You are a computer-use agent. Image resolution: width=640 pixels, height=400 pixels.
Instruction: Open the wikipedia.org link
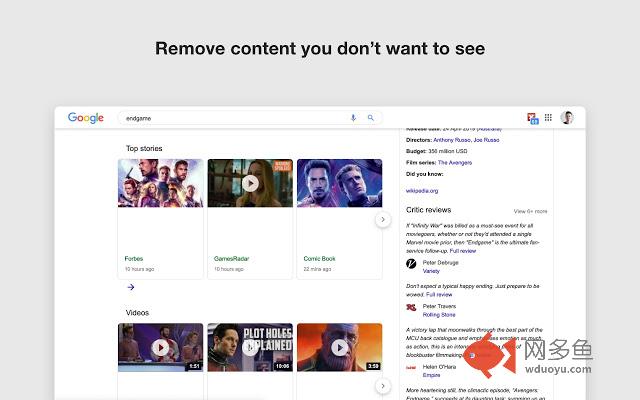[x=422, y=191]
